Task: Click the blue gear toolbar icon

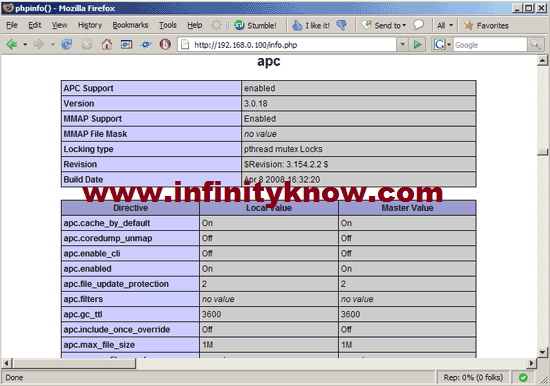Action: tap(146, 45)
